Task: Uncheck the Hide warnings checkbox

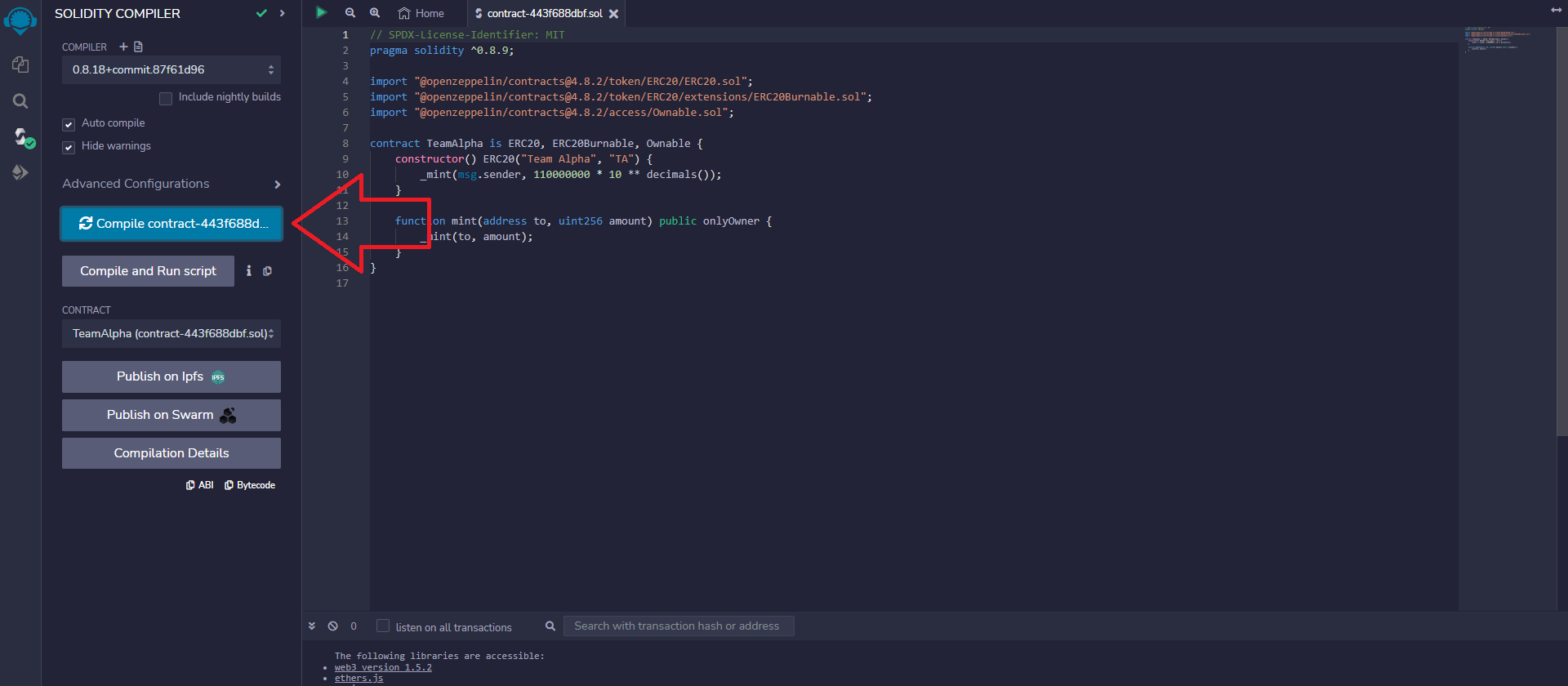Action: click(x=69, y=148)
